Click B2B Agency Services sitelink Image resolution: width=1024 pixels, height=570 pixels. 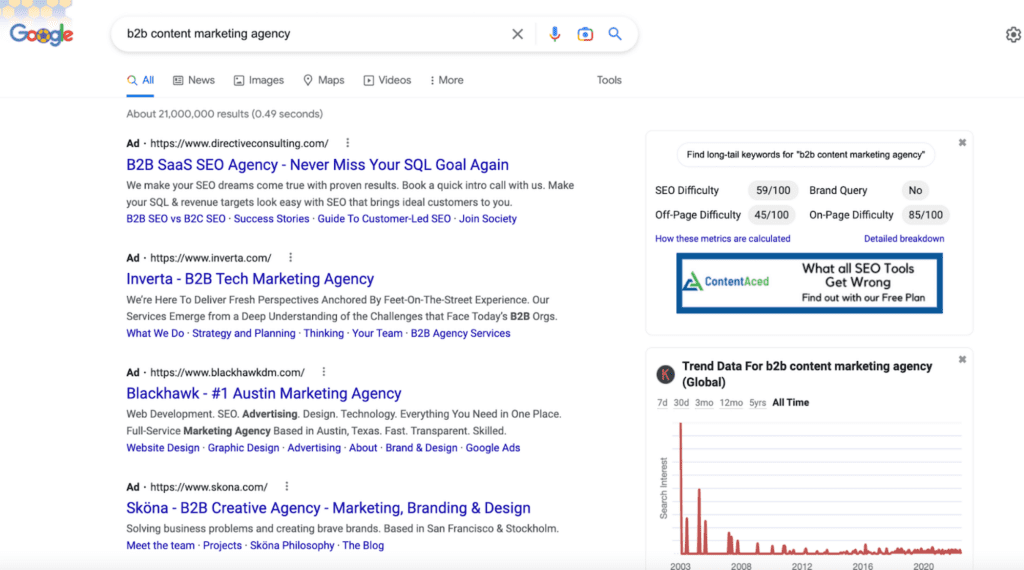[x=460, y=333]
